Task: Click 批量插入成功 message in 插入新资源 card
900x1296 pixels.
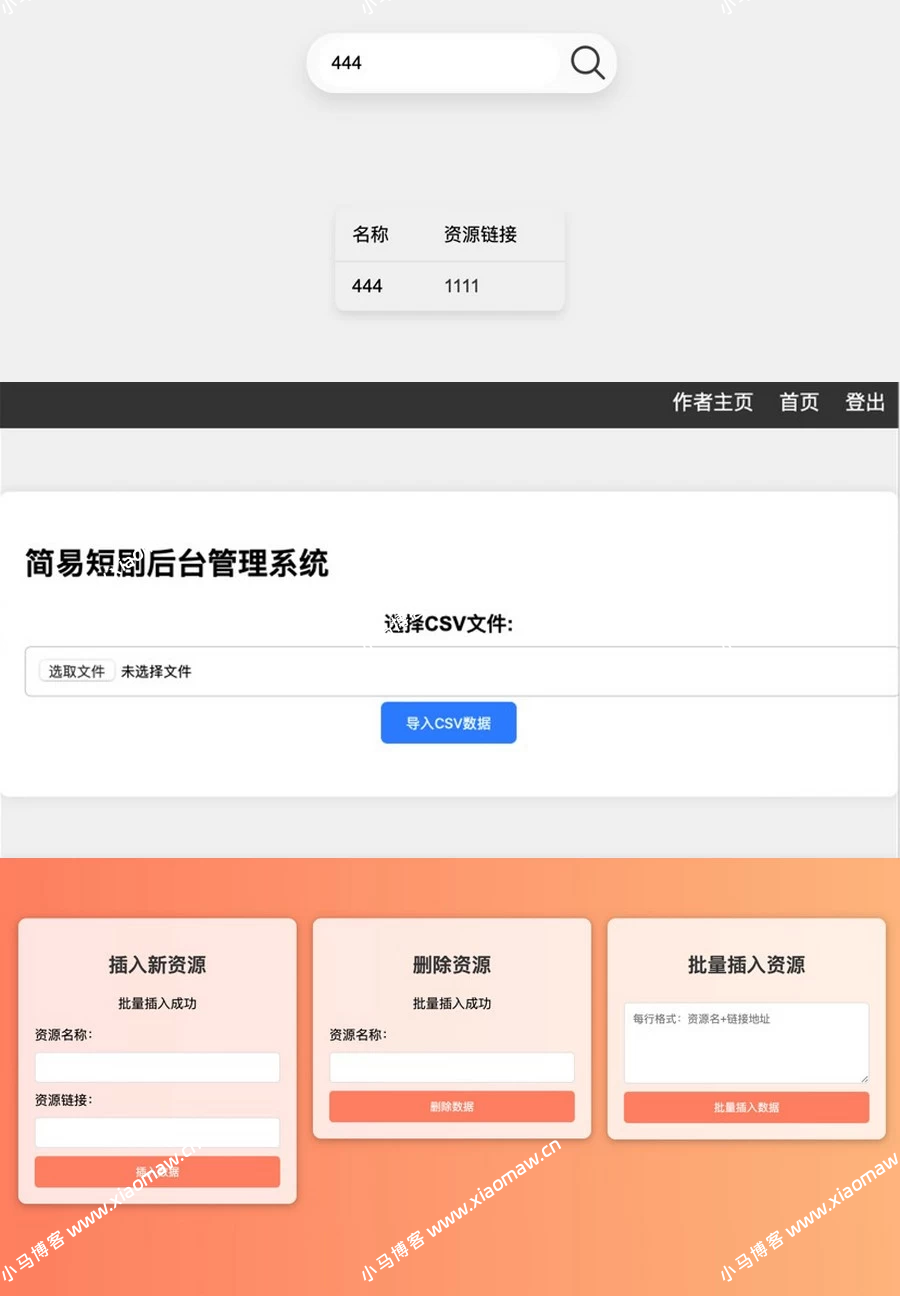Action: (x=157, y=1003)
